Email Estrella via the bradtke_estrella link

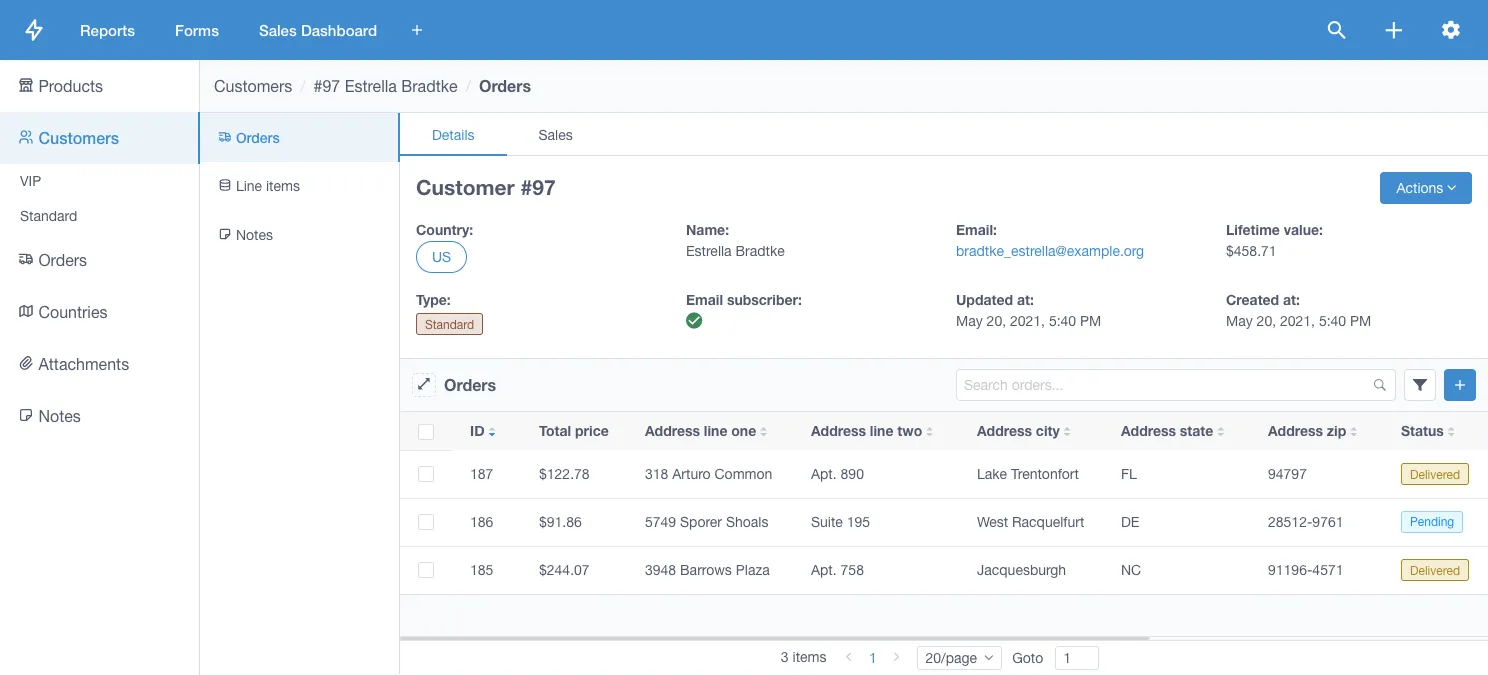(x=1049, y=251)
